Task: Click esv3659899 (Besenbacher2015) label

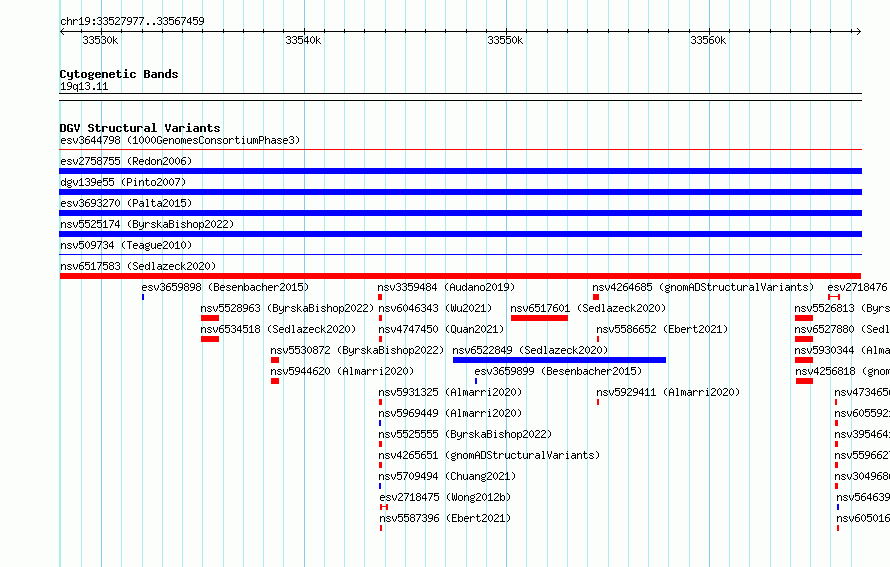Action: click(558, 371)
